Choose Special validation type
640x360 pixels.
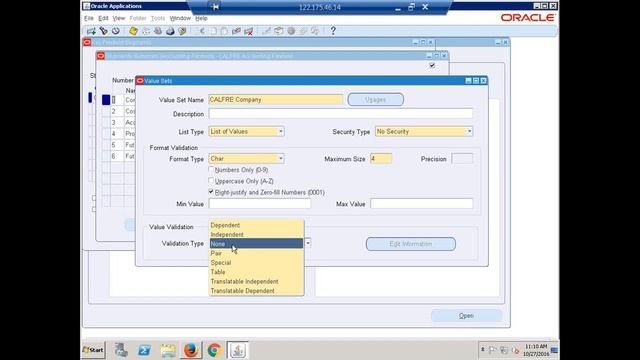tap(256, 263)
